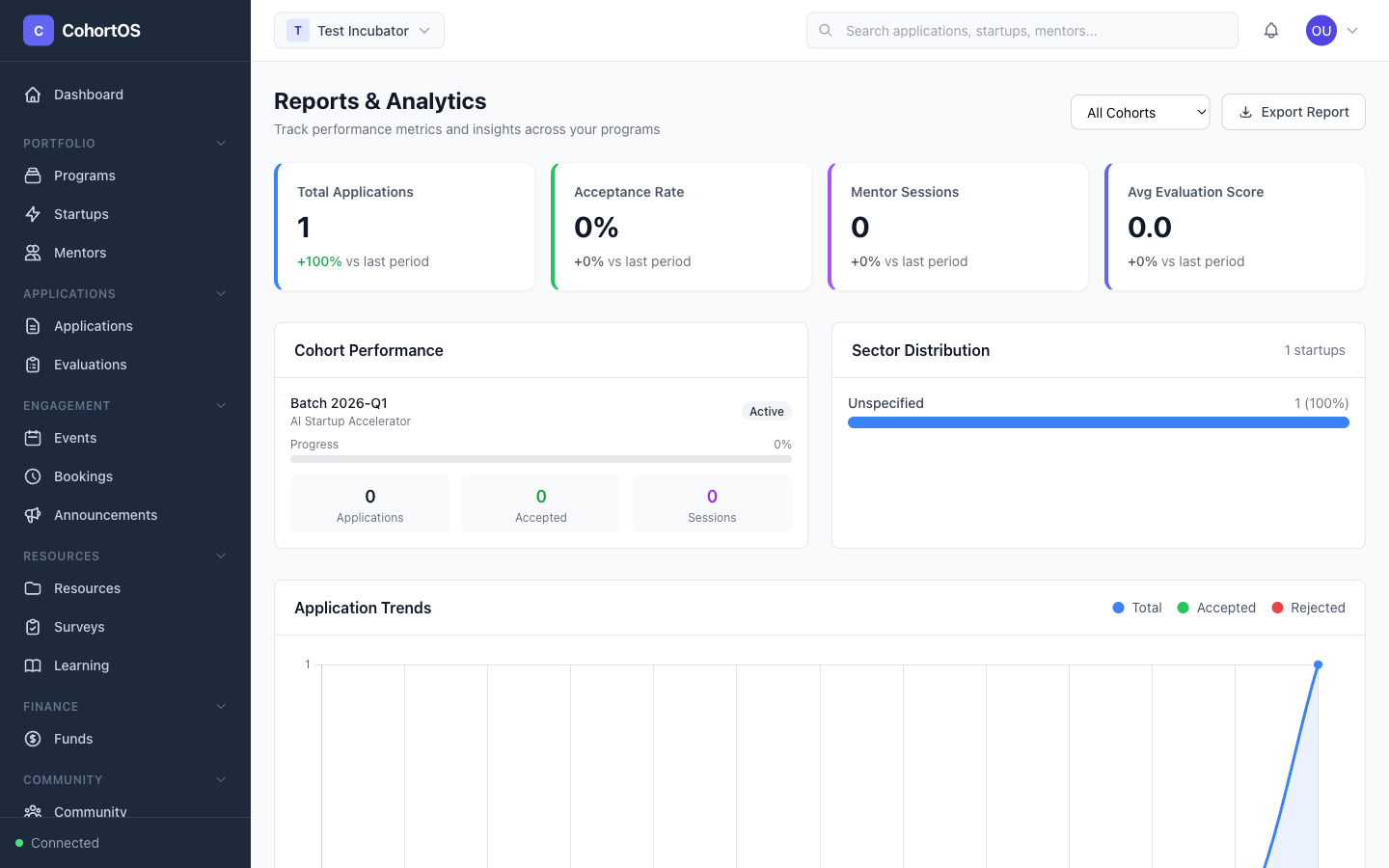Navigate to the Surveys page
The width and height of the screenshot is (1389, 868).
tap(77, 626)
